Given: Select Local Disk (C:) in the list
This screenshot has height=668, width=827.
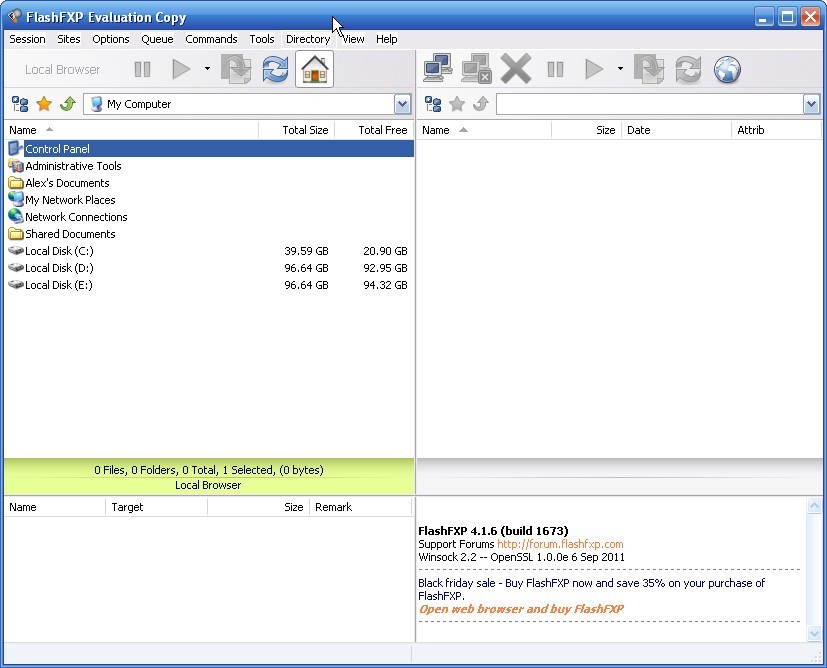Looking at the screenshot, I should click(x=56, y=250).
